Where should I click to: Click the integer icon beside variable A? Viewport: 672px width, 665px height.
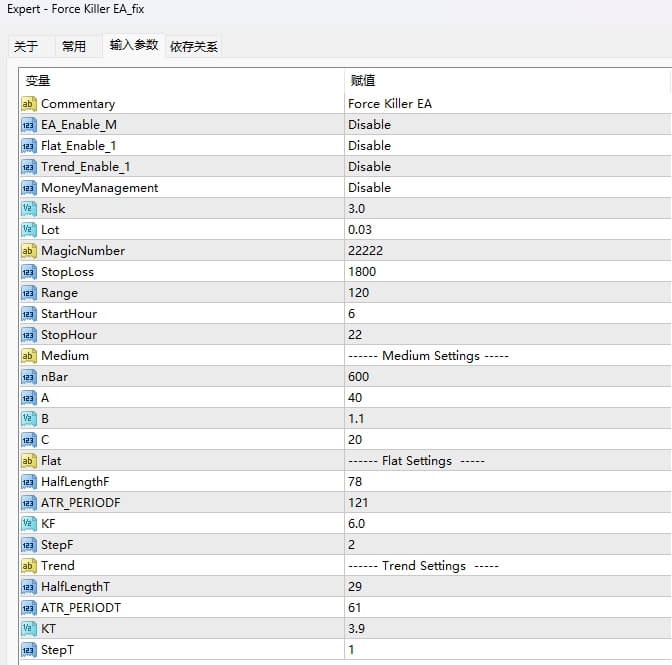[x=28, y=398]
